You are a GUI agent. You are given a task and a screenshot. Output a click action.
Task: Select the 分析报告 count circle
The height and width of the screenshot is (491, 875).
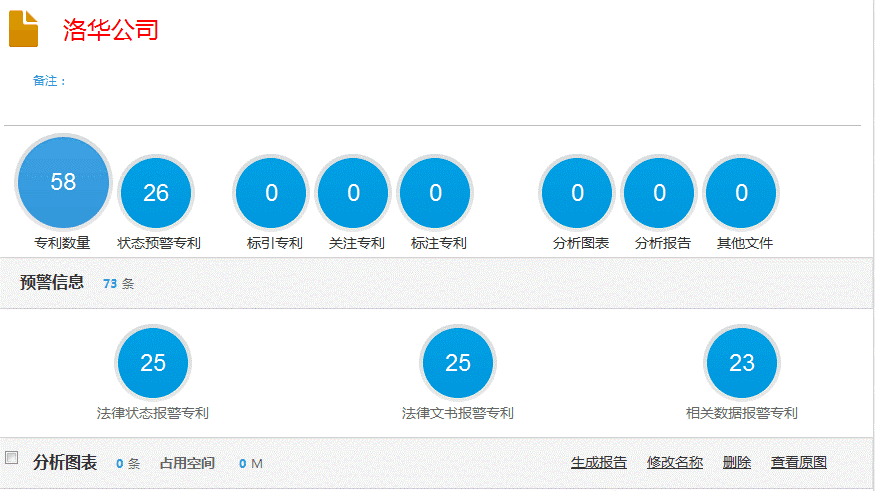pyautogui.click(x=659, y=193)
